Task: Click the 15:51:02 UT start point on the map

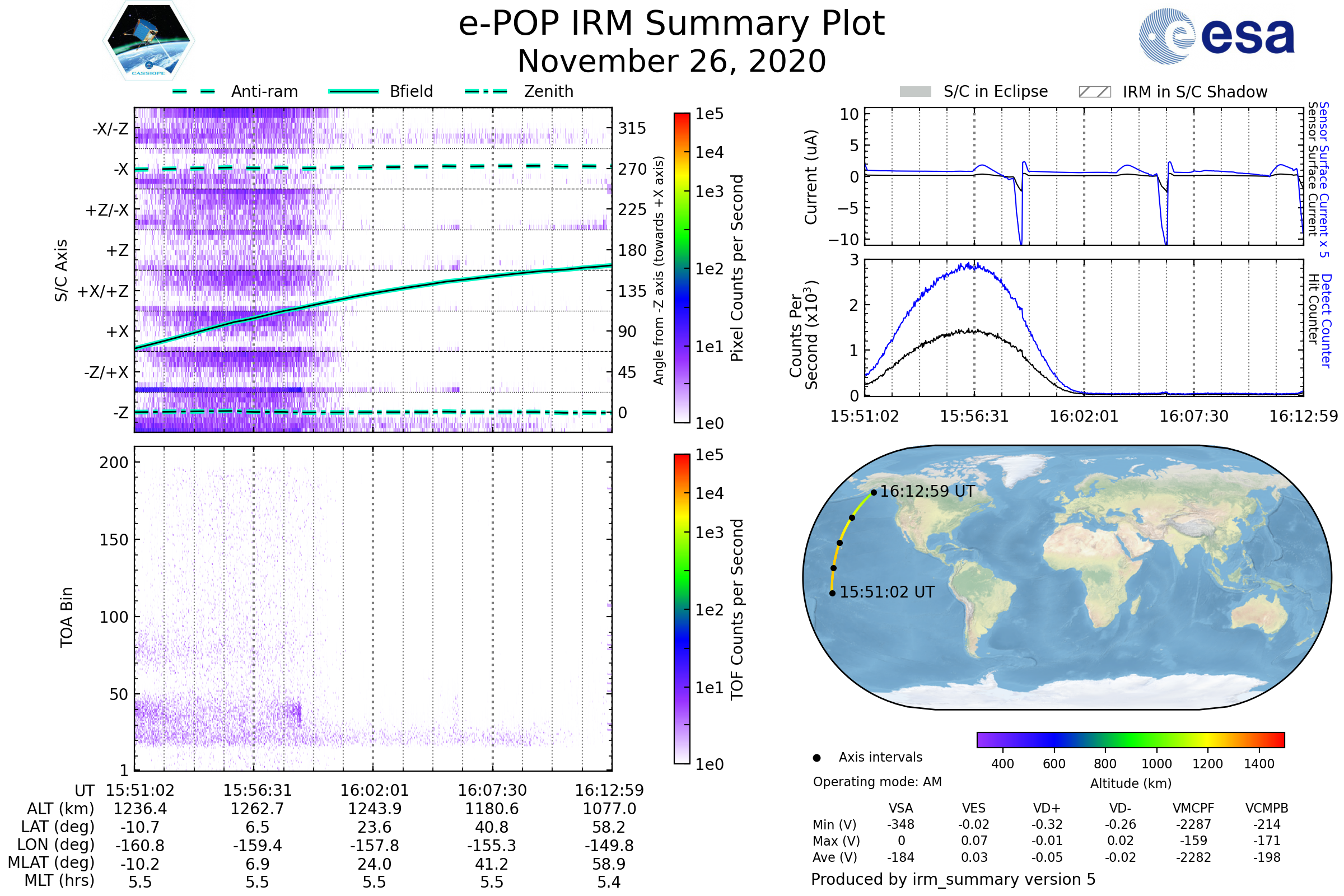Action: (x=833, y=593)
